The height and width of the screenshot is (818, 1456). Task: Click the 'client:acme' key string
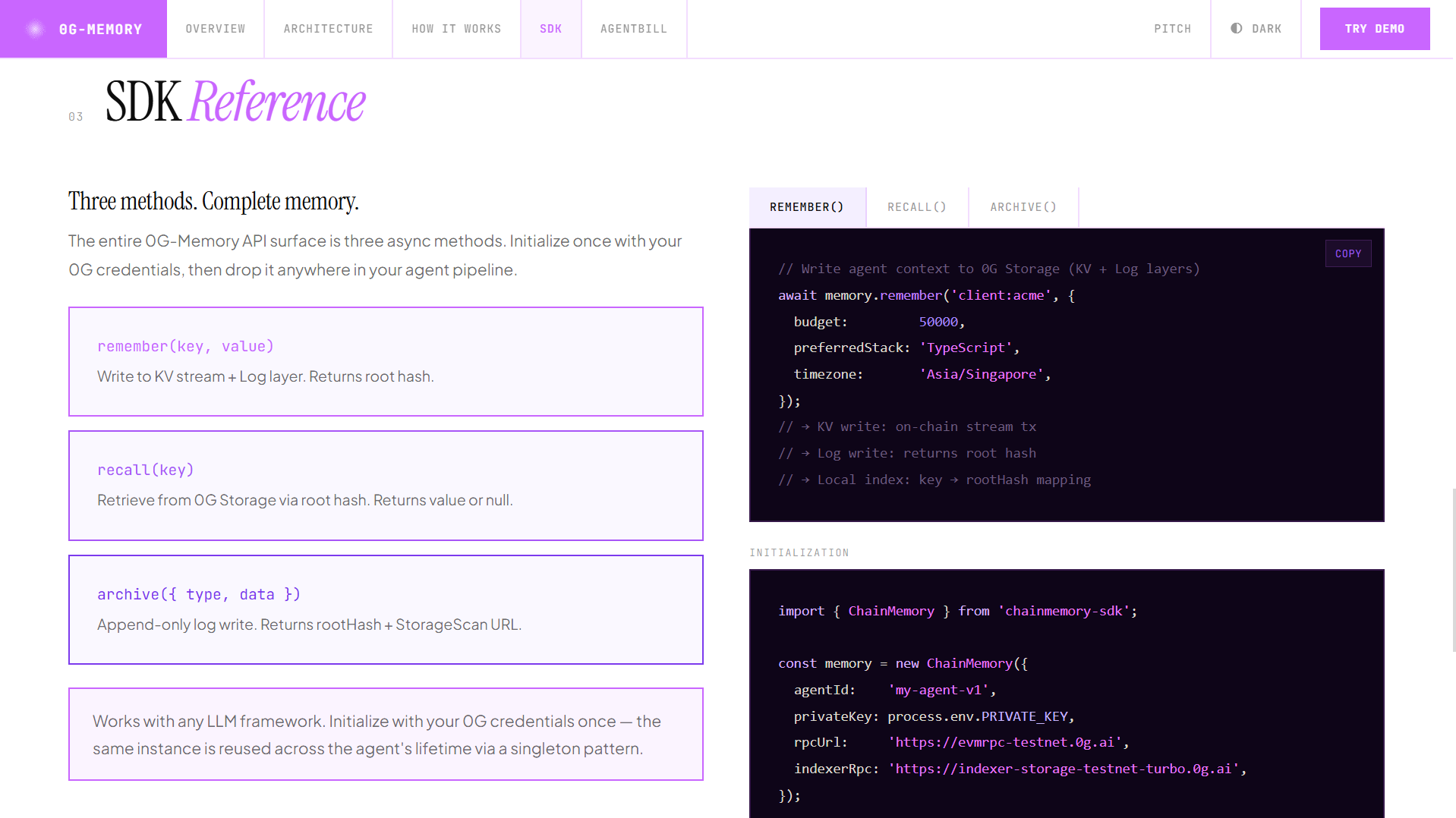[1001, 295]
